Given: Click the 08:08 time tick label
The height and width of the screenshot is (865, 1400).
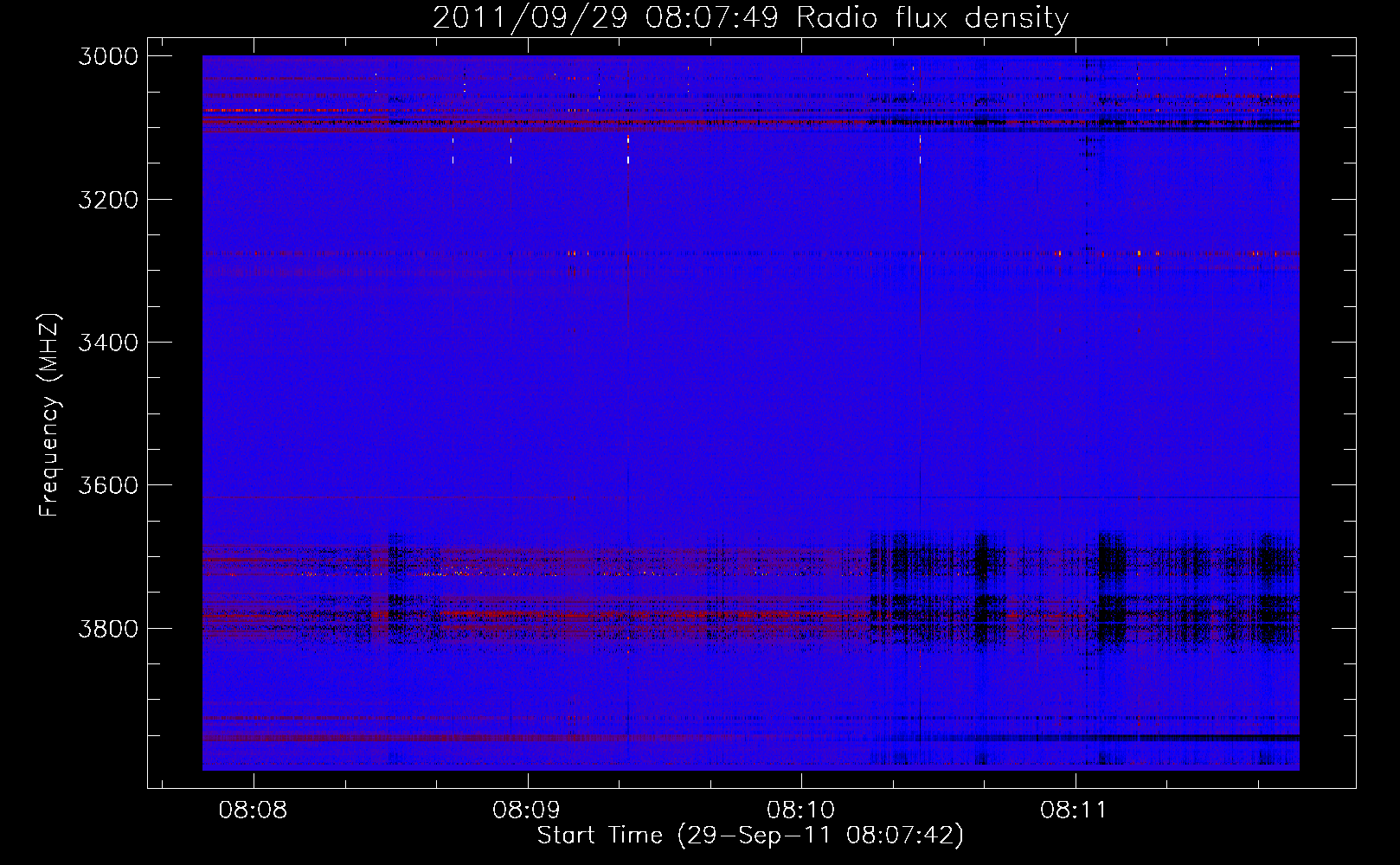Looking at the screenshot, I should (x=253, y=810).
